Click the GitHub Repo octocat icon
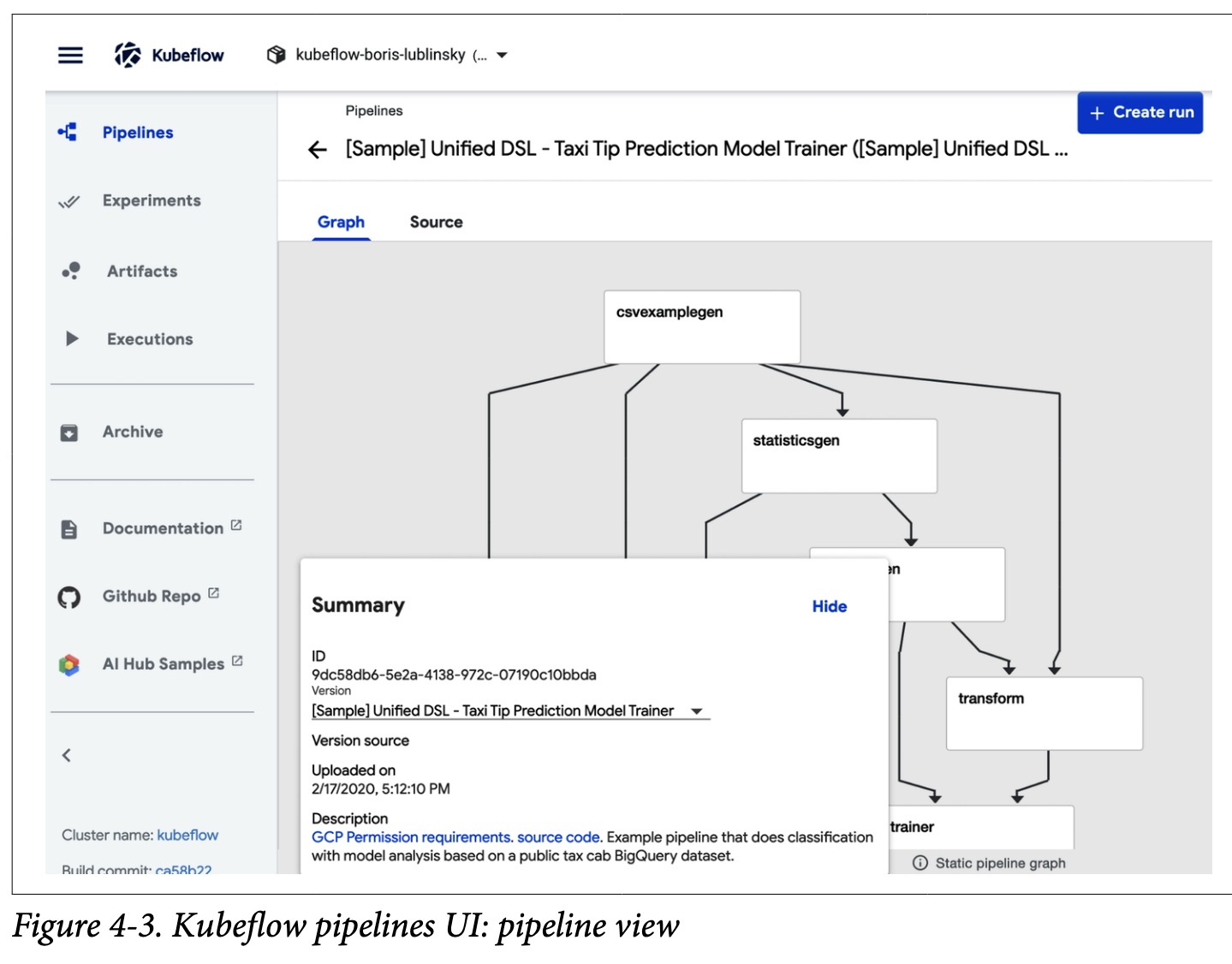Image resolution: width=1232 pixels, height=964 pixels. click(69, 597)
